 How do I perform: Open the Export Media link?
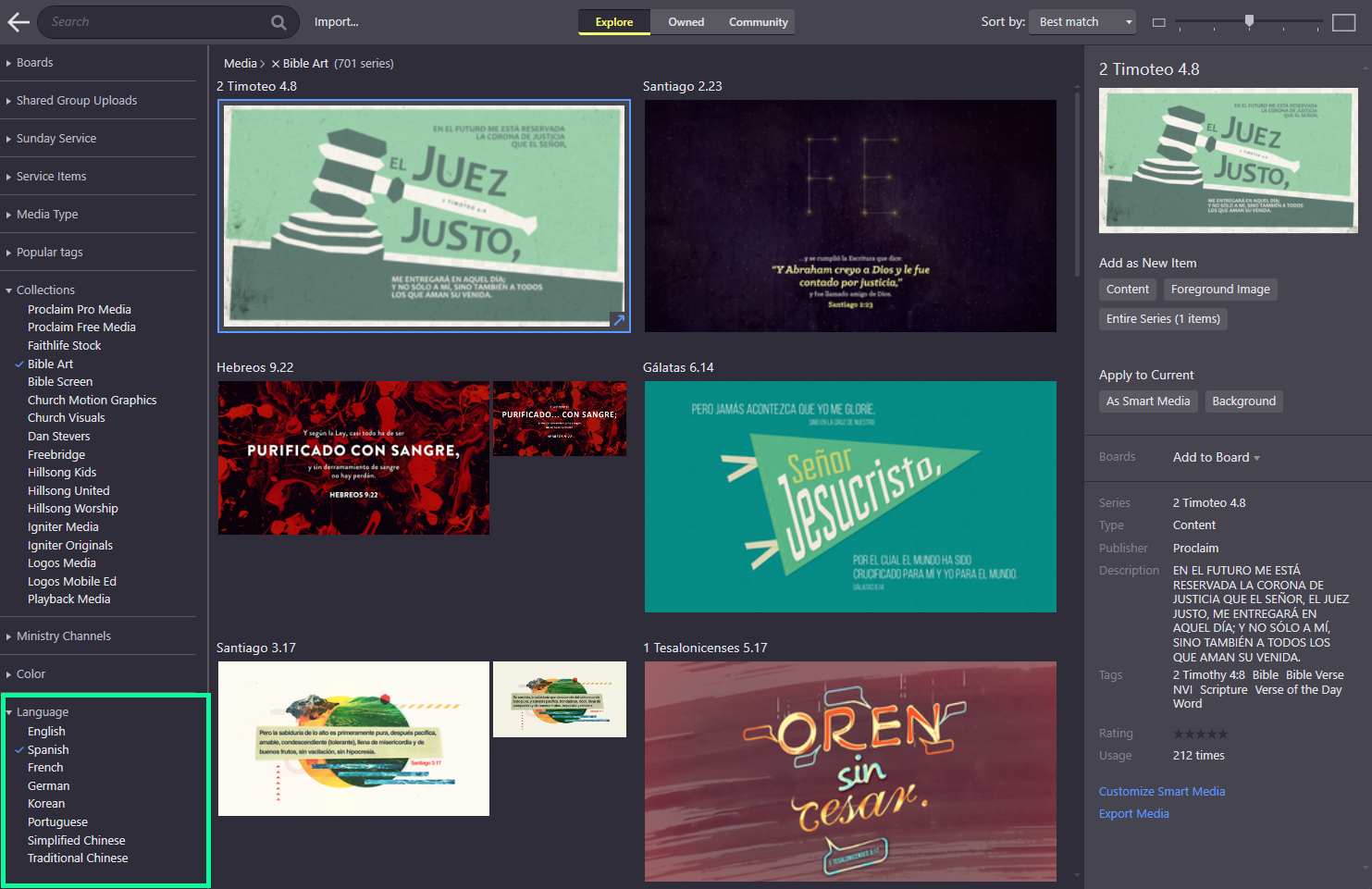[1134, 814]
